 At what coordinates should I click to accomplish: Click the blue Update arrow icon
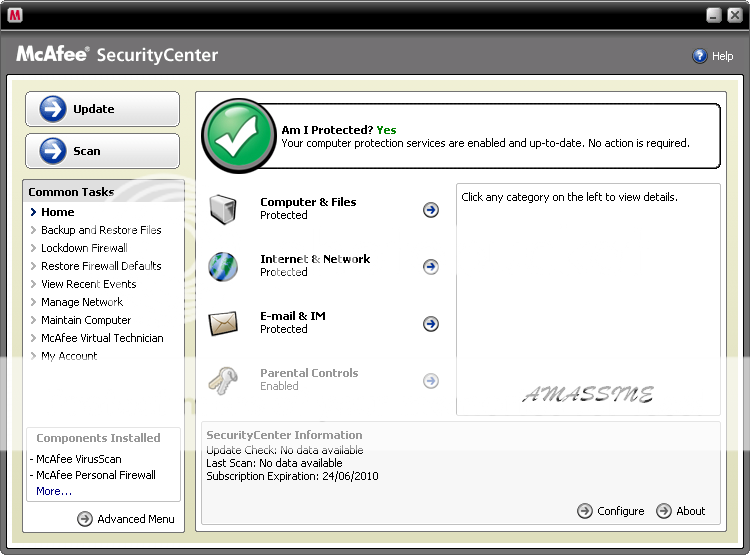tap(53, 109)
